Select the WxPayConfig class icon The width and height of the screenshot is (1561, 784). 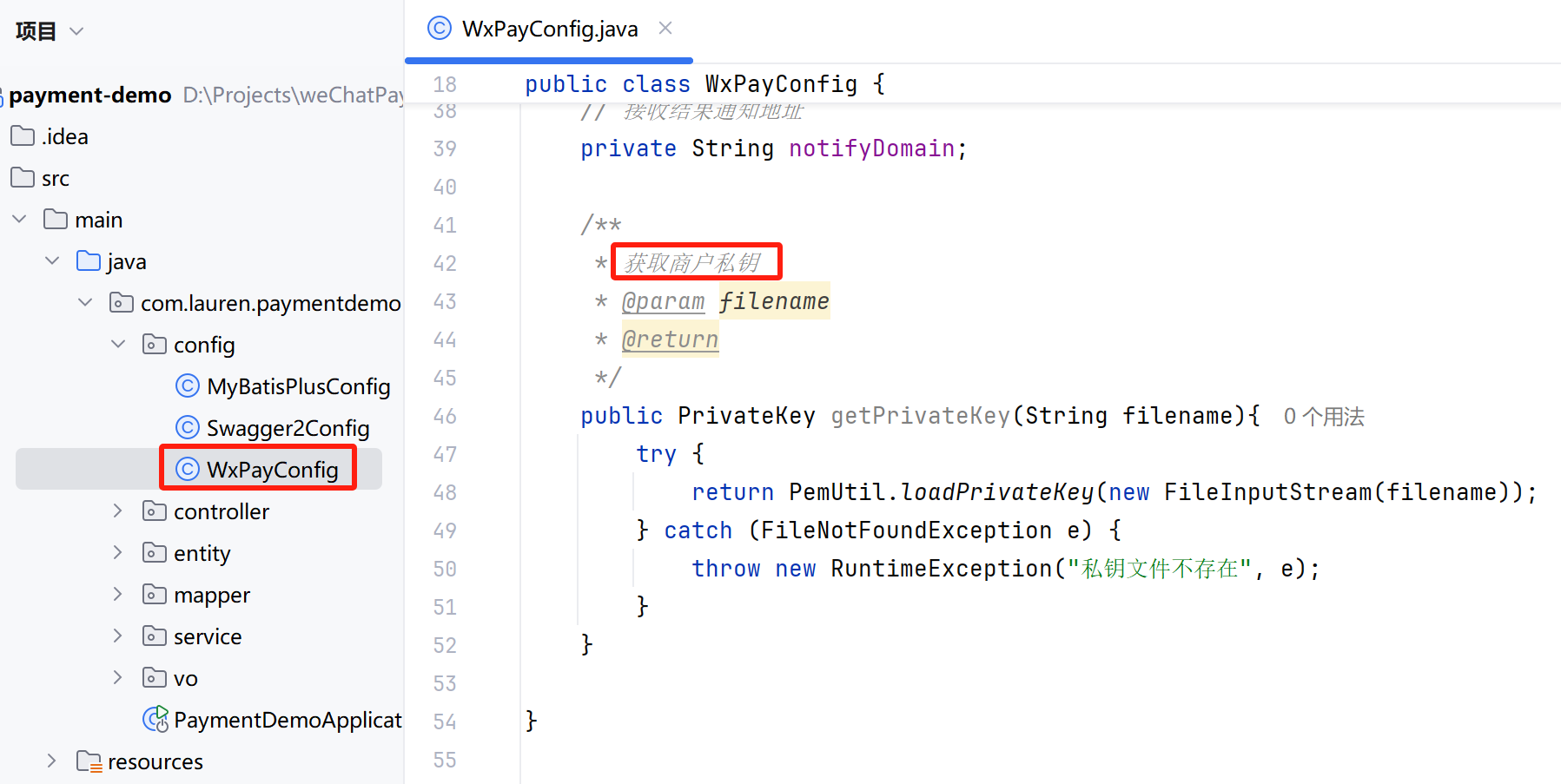coord(187,469)
